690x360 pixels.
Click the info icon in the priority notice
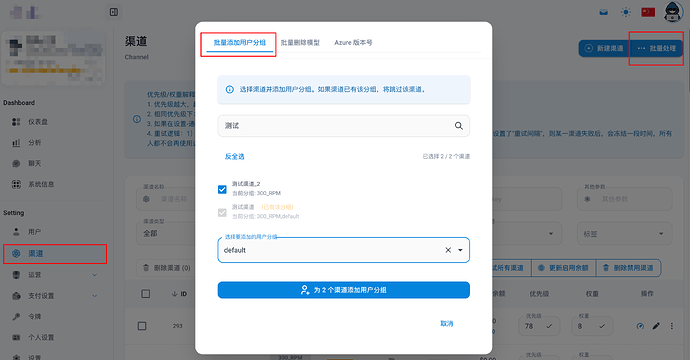(137, 119)
